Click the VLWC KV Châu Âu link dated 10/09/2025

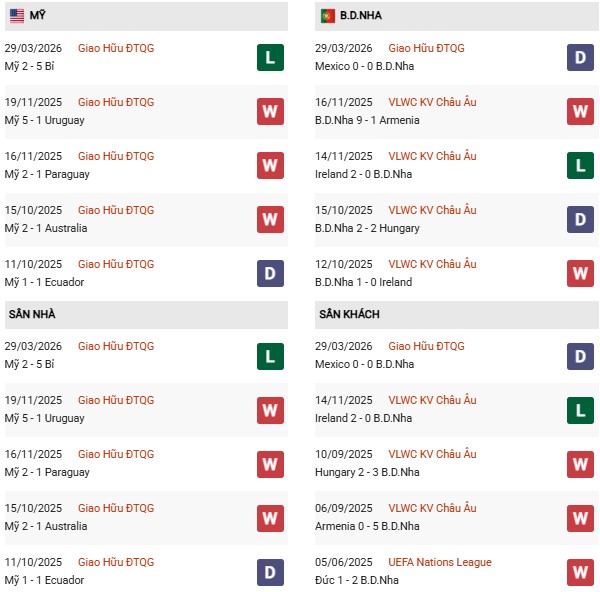pyautogui.click(x=432, y=454)
